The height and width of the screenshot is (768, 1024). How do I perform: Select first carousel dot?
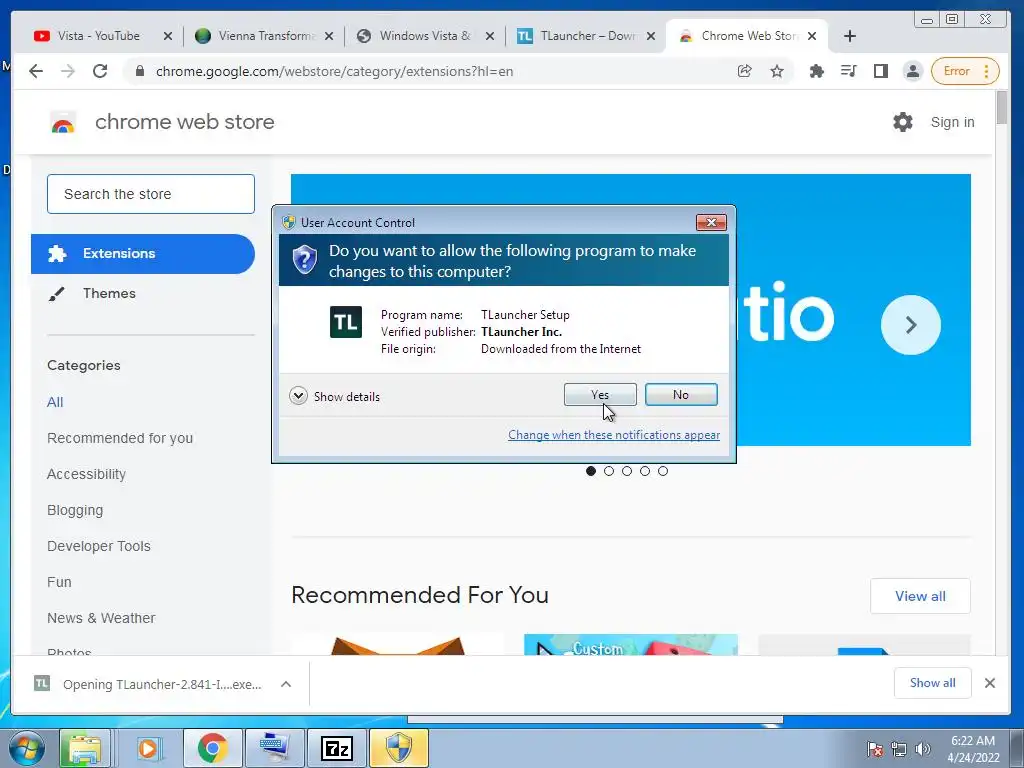coord(591,471)
